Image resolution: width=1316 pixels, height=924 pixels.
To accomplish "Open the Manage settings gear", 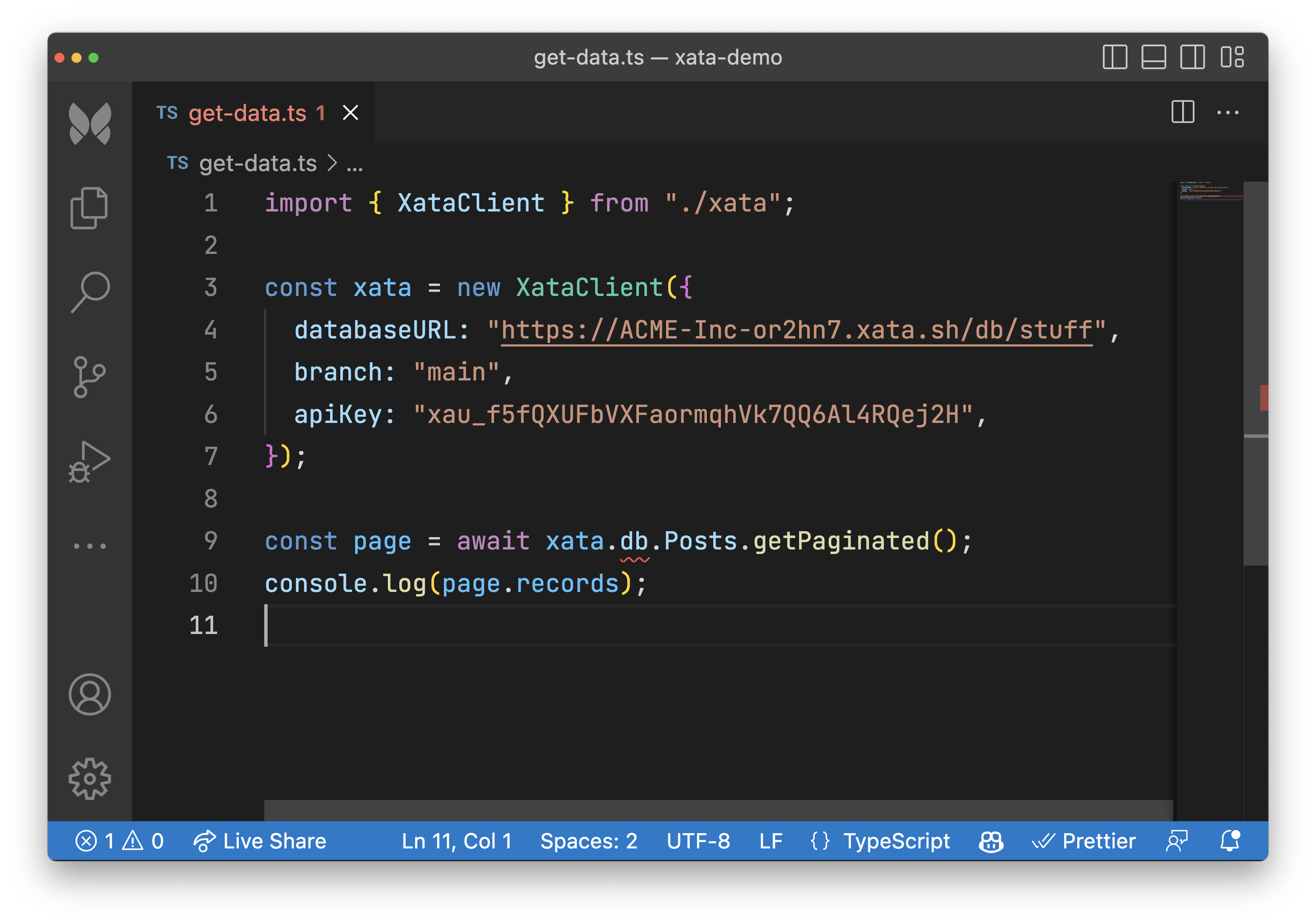I will coord(90,778).
